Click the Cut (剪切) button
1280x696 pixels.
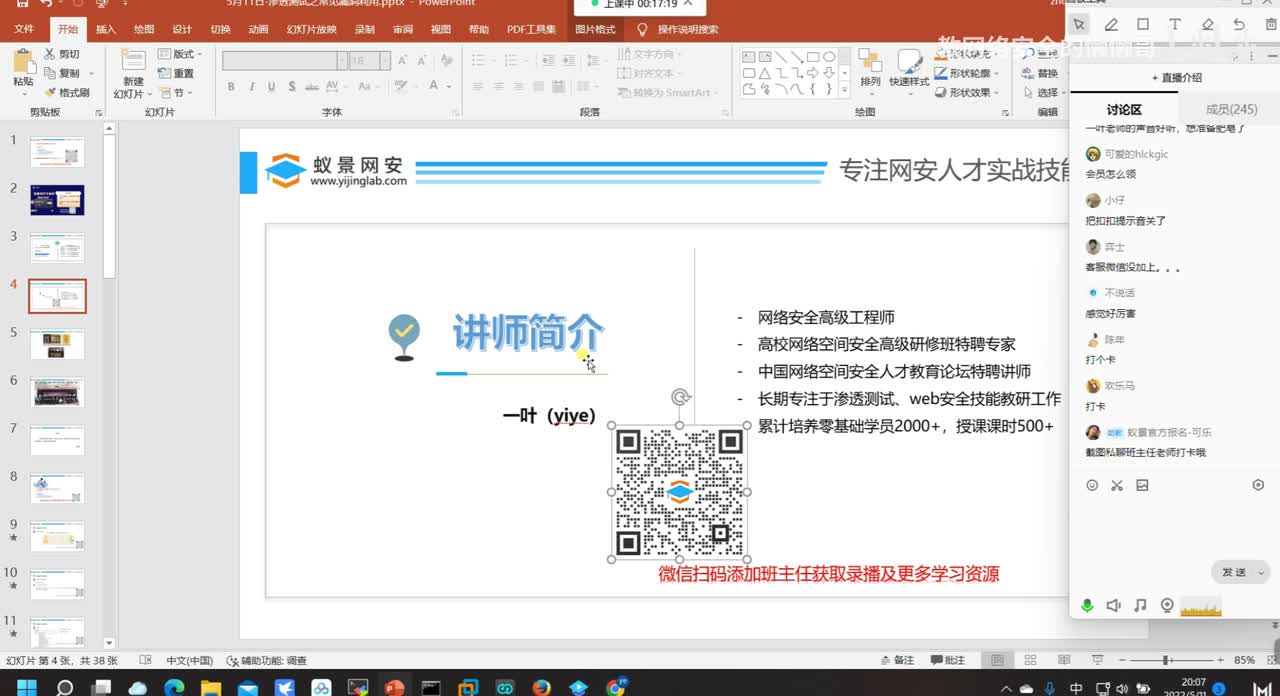(61, 54)
